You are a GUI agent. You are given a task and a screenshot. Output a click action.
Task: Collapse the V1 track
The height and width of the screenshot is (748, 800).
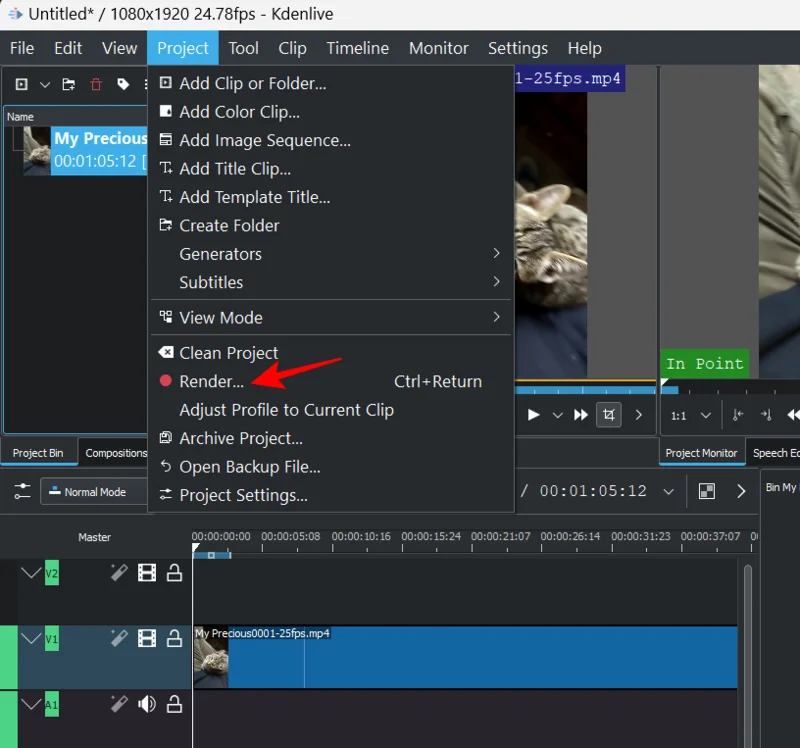click(x=31, y=638)
